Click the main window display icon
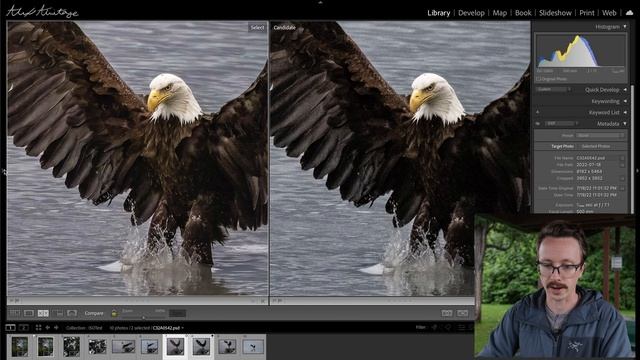The height and width of the screenshot is (360, 640). [10, 327]
